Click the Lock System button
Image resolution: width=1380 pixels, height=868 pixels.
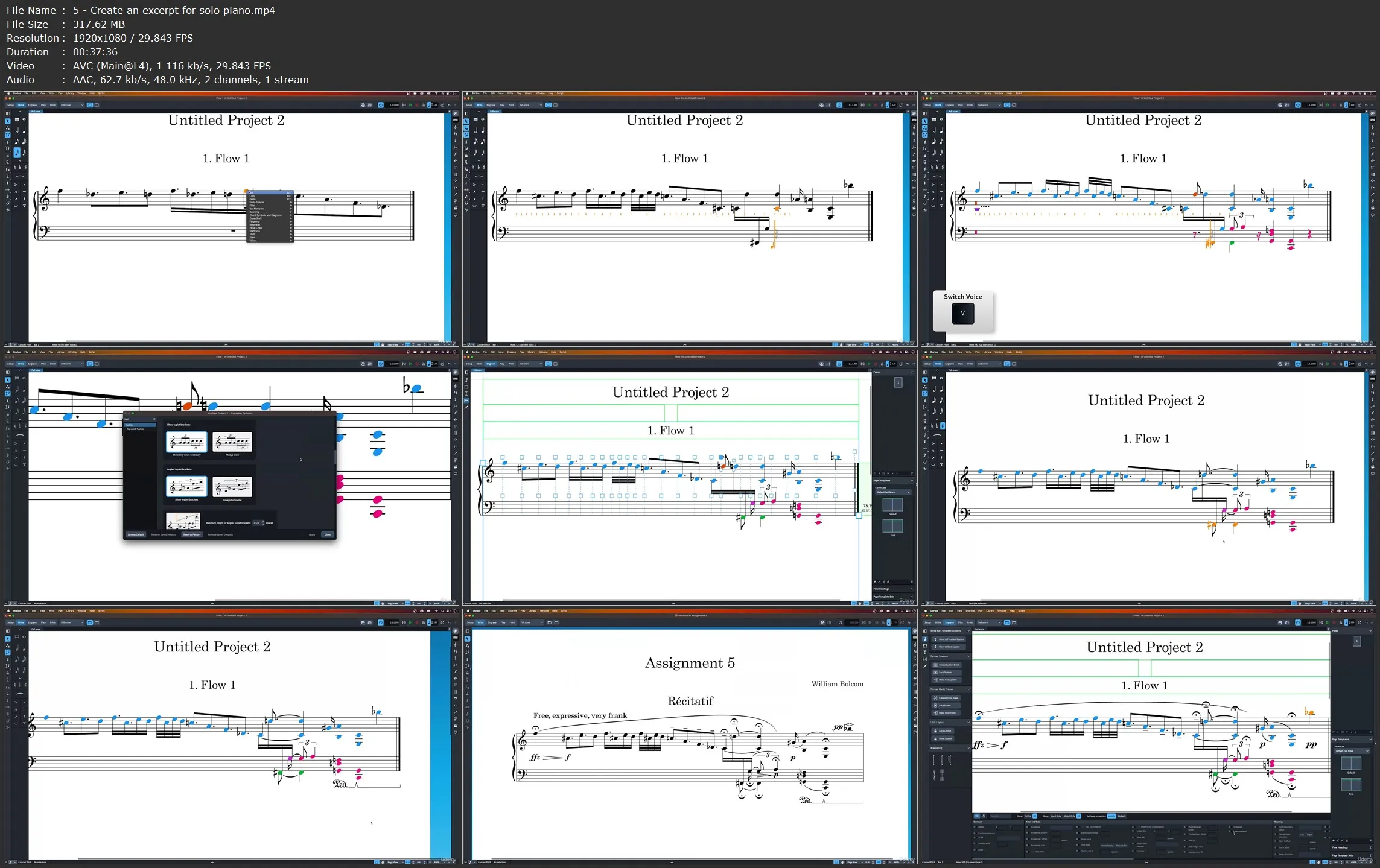click(x=947, y=673)
